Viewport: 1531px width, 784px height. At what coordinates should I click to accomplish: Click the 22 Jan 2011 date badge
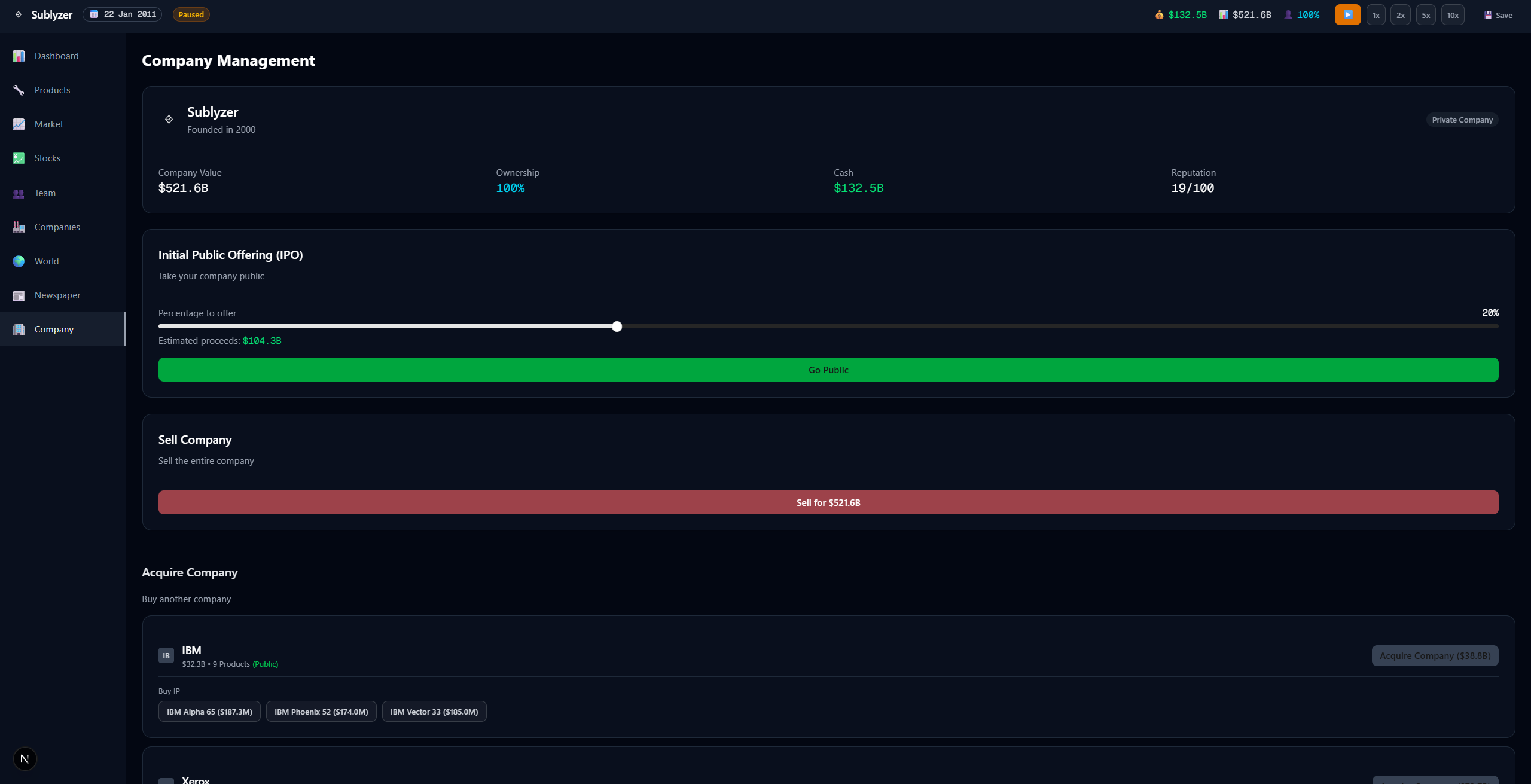point(123,14)
